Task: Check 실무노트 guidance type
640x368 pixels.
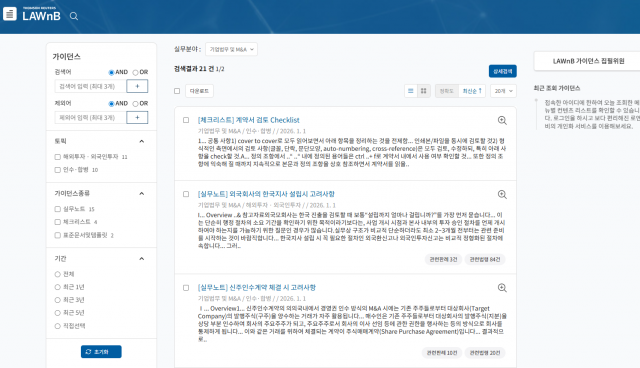Action: (x=58, y=209)
